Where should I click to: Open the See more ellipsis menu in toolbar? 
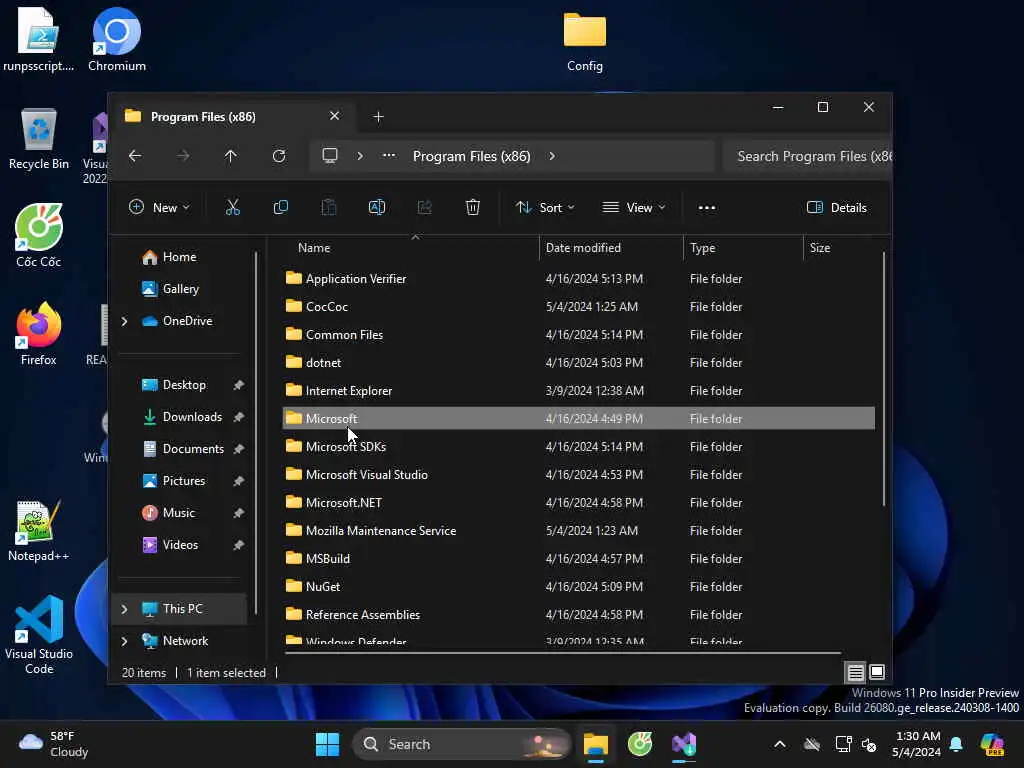[707, 208]
